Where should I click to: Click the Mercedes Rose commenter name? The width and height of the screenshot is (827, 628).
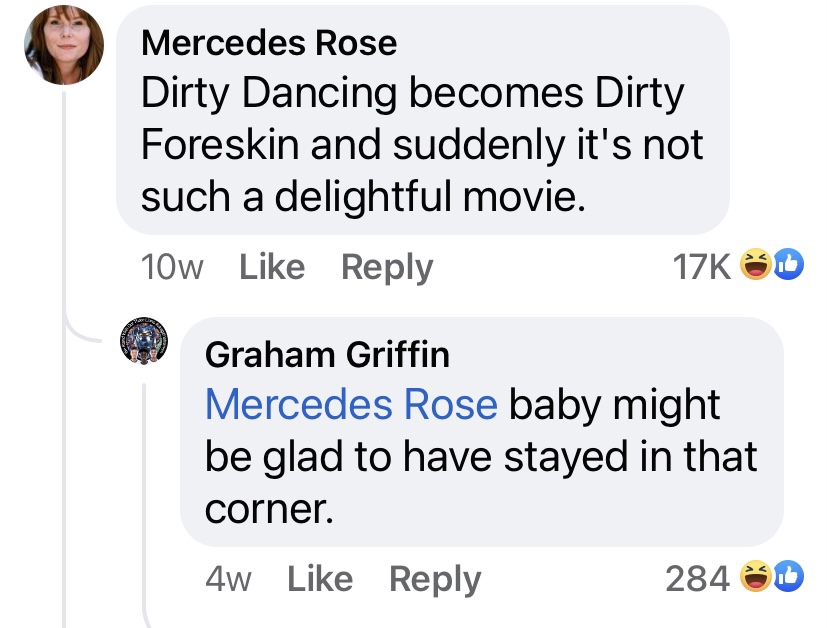[268, 42]
